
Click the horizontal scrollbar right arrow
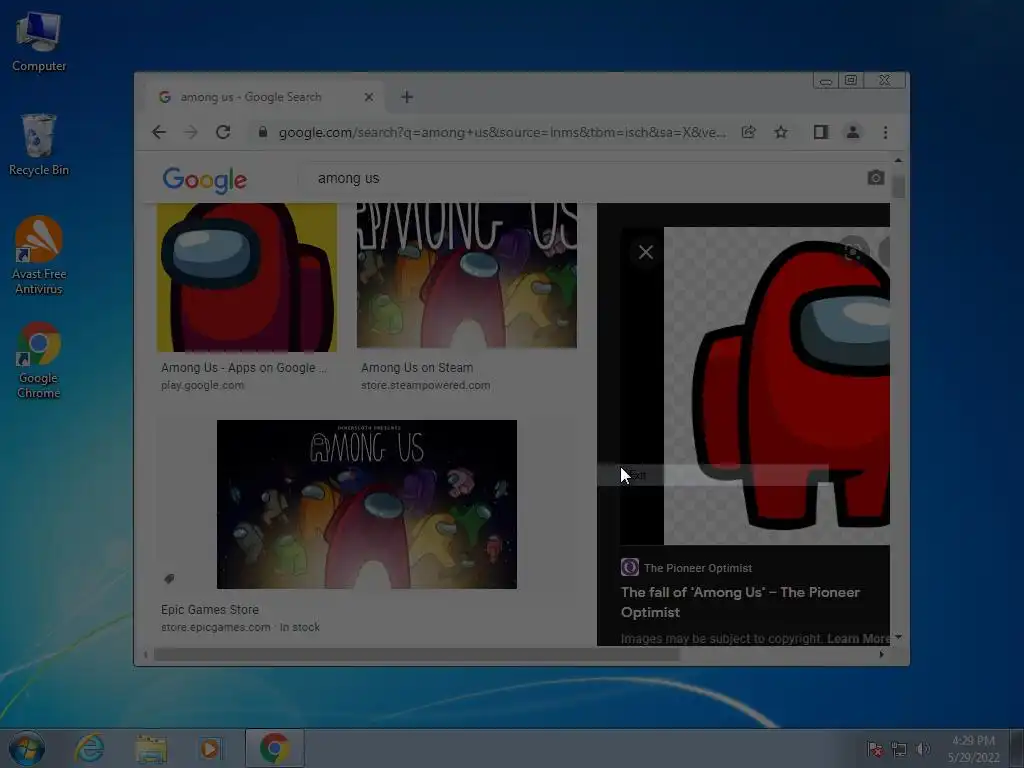point(881,654)
